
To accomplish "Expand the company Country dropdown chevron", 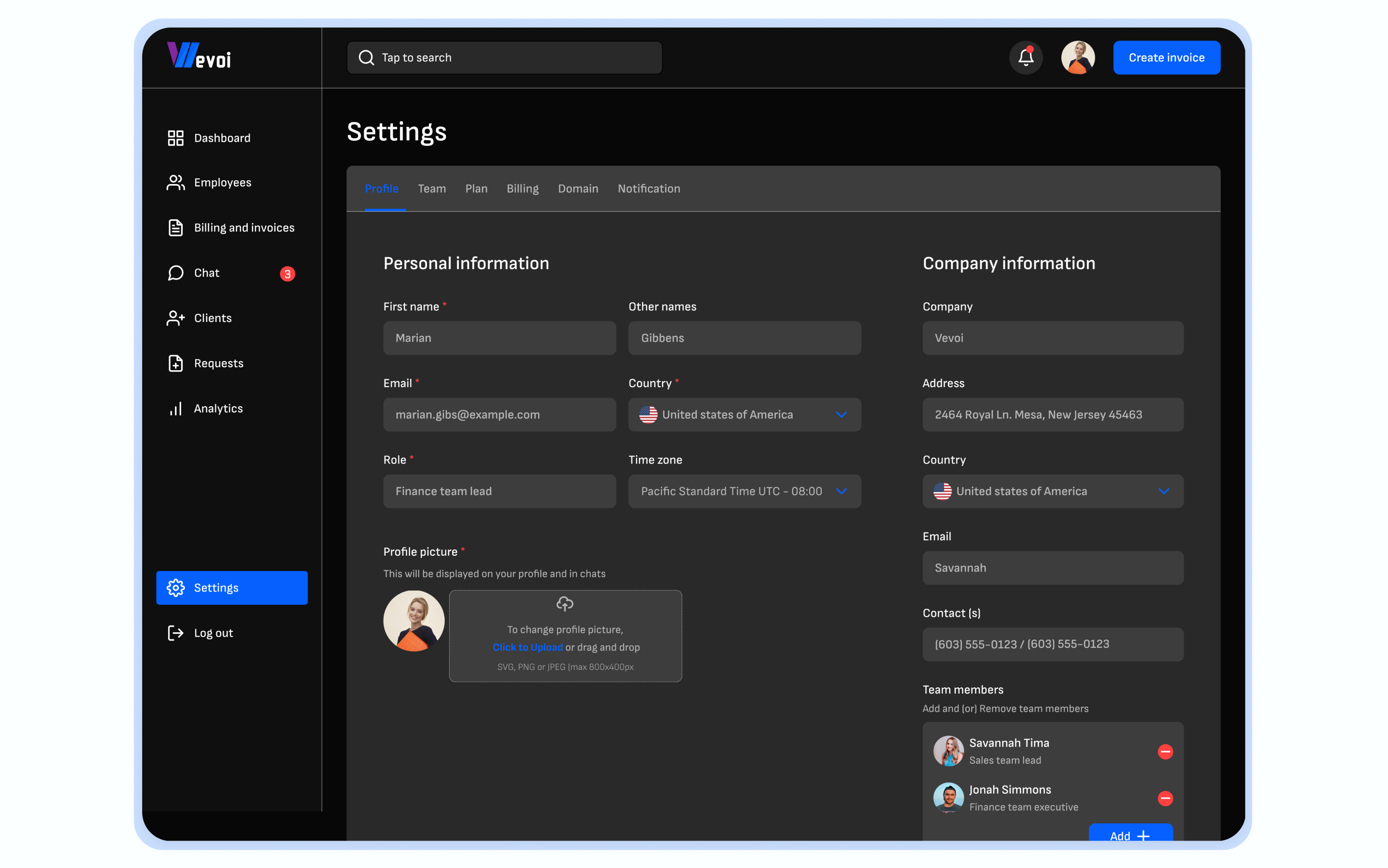I will (x=1163, y=492).
